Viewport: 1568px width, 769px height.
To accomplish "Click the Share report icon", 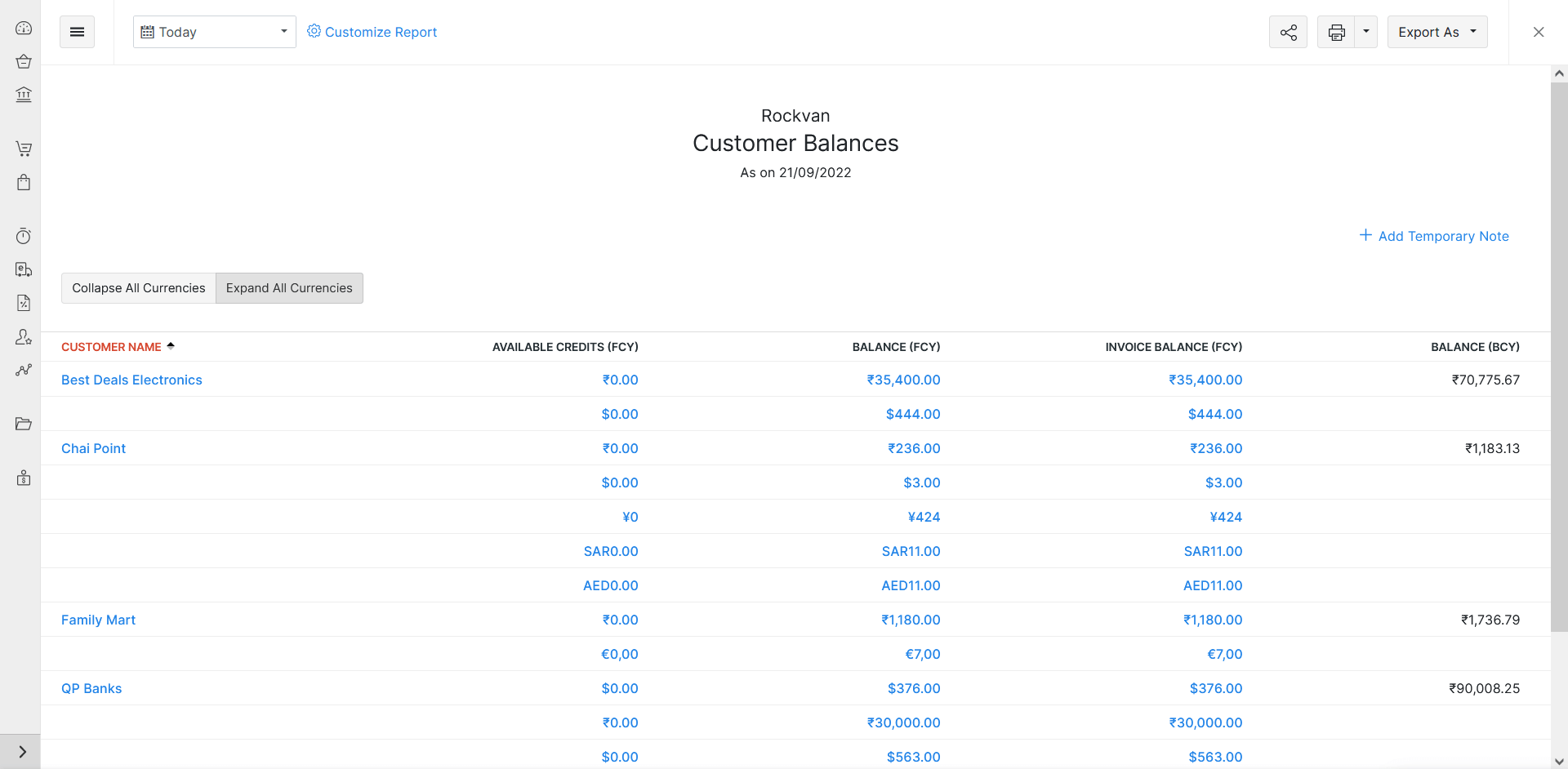I will (x=1288, y=32).
